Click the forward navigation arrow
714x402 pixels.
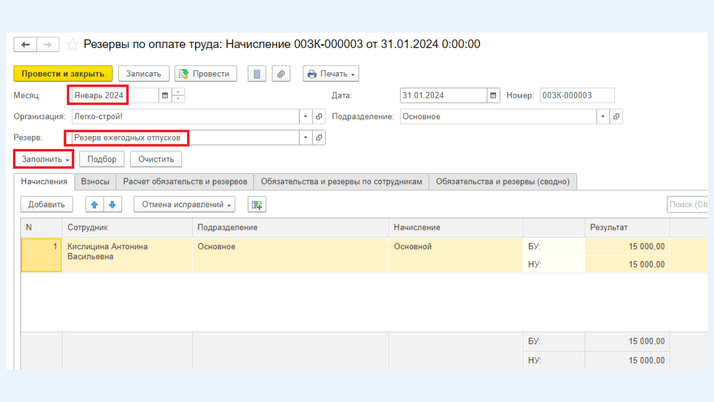tap(48, 45)
